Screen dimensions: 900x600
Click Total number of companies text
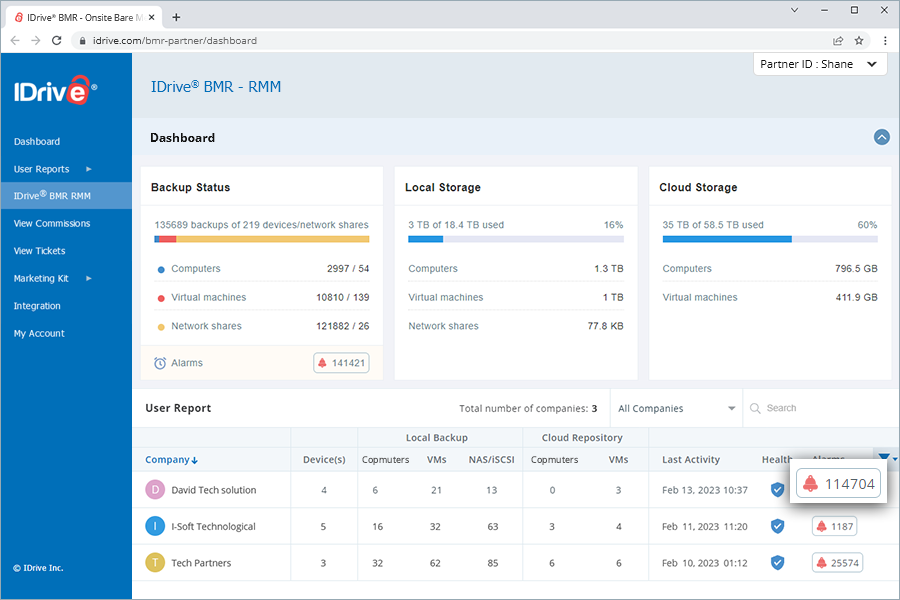[528, 408]
